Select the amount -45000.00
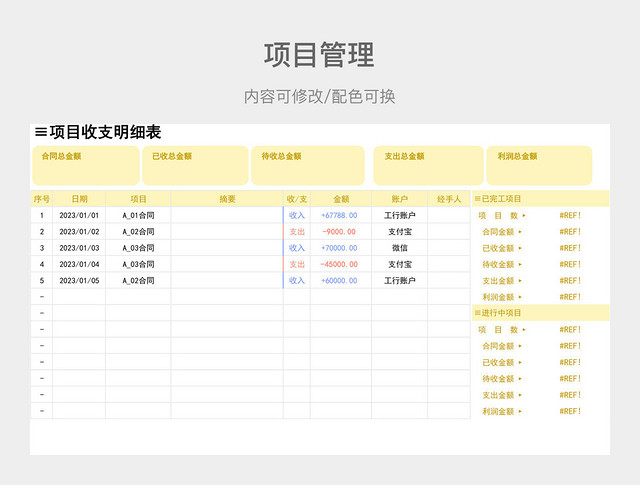 click(339, 264)
